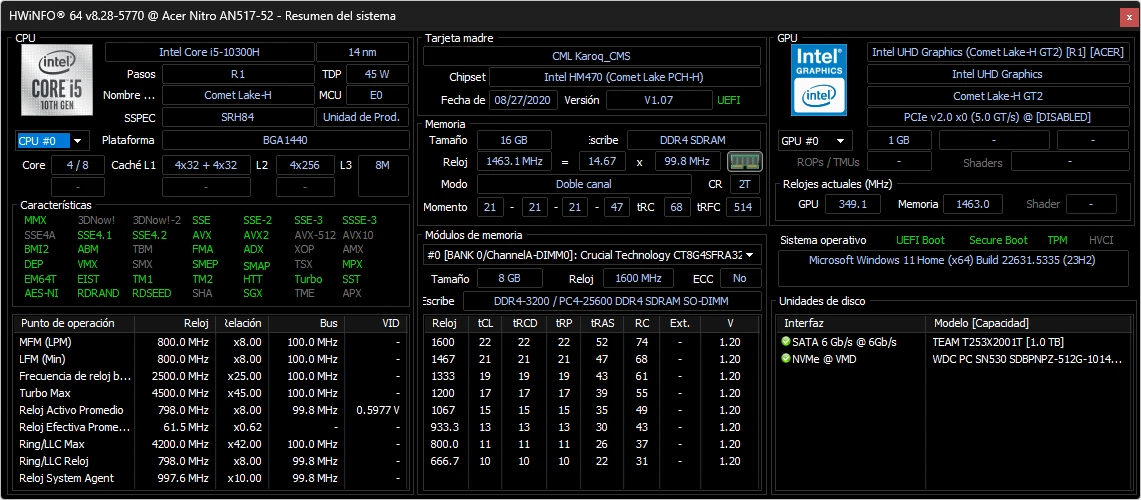The image size is (1141, 500).
Task: Expand the memory module BANK 0 dropdown
Action: (592, 255)
